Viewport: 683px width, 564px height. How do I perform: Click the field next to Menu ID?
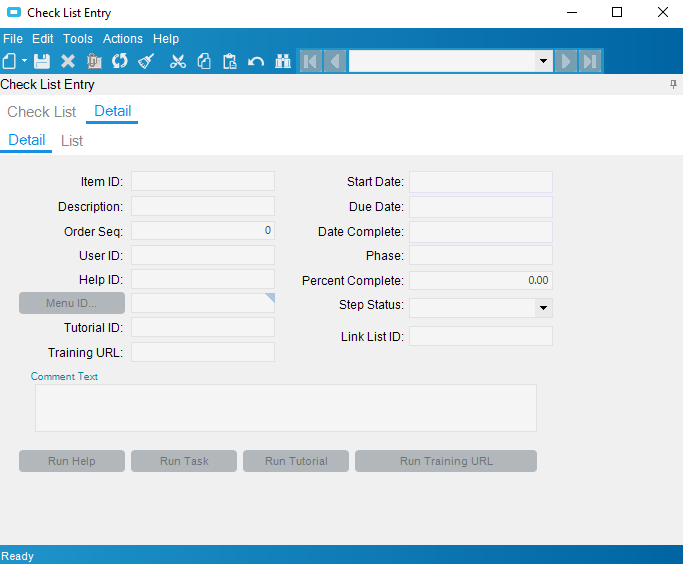(x=203, y=303)
